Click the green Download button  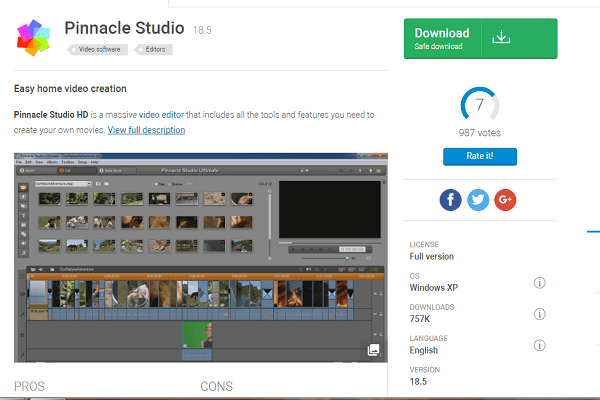point(481,39)
